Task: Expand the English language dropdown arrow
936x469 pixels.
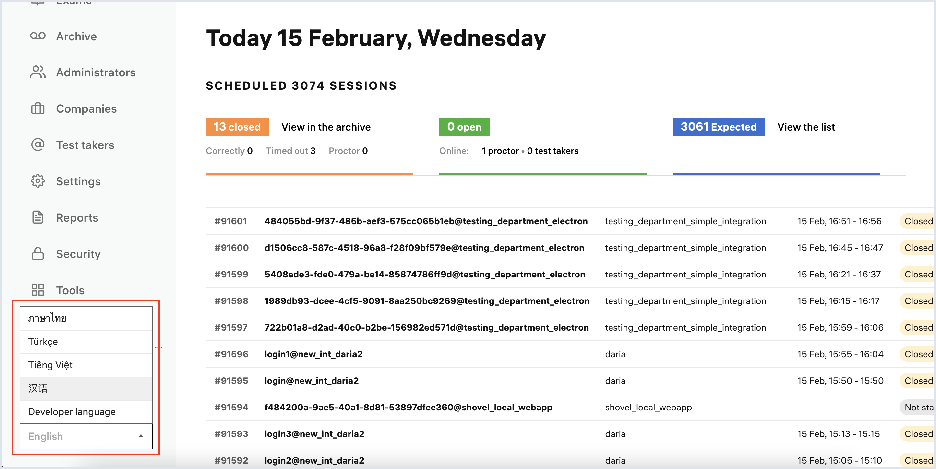Action: pyautogui.click(x=140, y=437)
